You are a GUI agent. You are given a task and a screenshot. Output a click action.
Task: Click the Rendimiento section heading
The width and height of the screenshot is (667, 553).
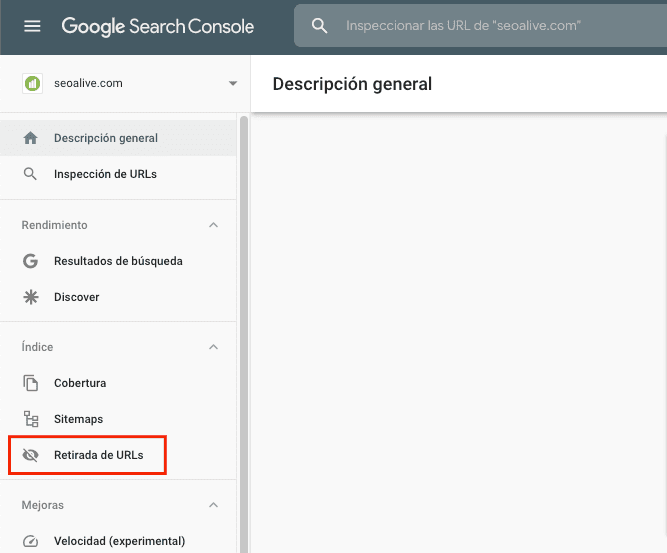(54, 225)
